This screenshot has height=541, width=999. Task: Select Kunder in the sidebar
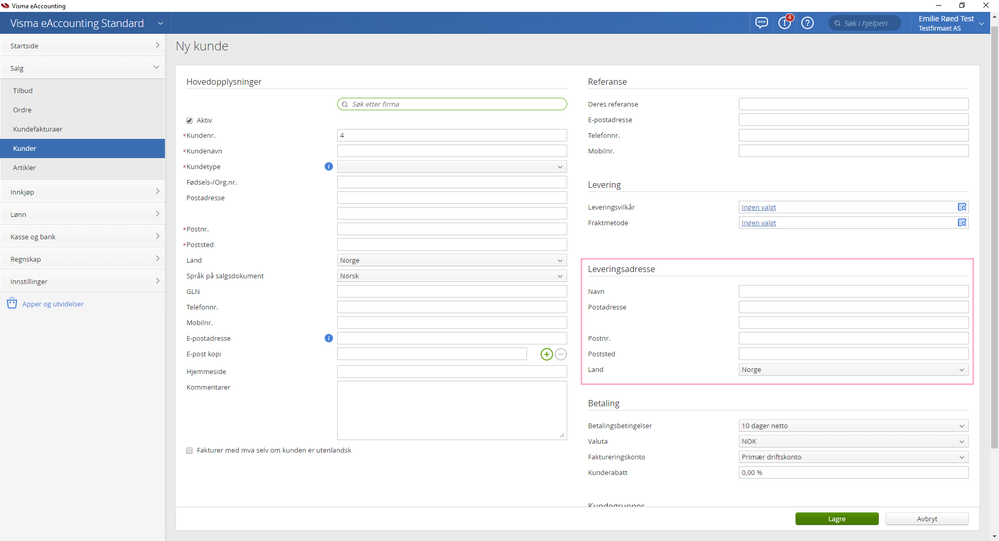(x=82, y=148)
